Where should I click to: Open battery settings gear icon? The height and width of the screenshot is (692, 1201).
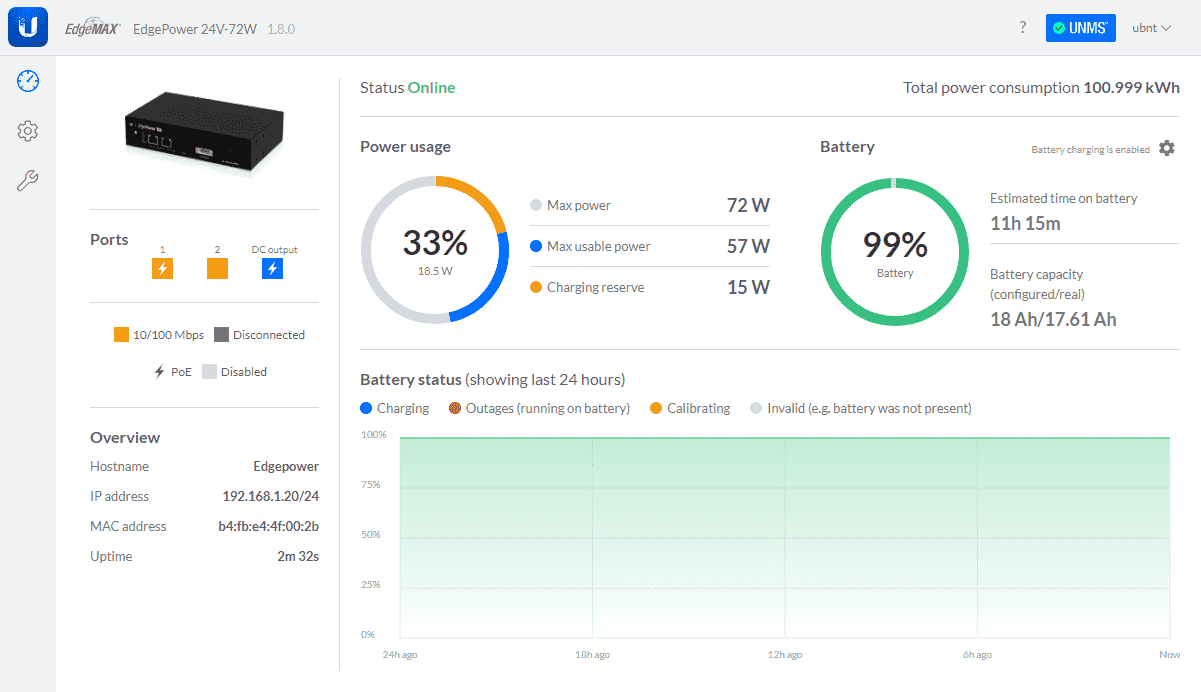tap(1167, 148)
